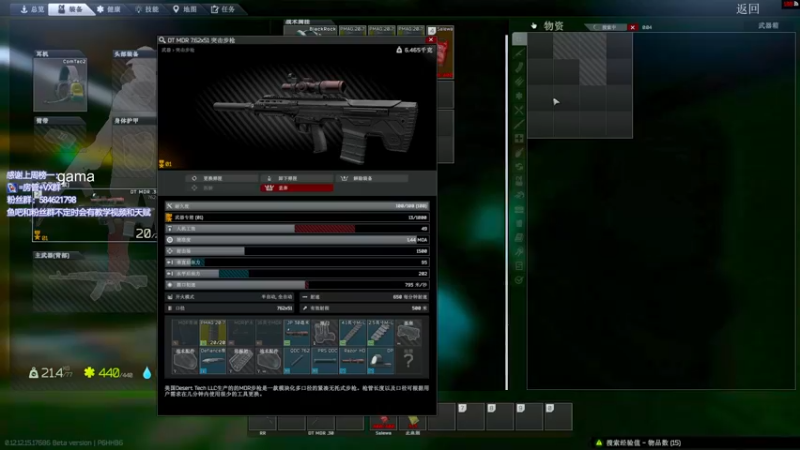Viewport: 800px width, 450px height.
Task: Open the 任务 tasks tab
Action: point(223,9)
